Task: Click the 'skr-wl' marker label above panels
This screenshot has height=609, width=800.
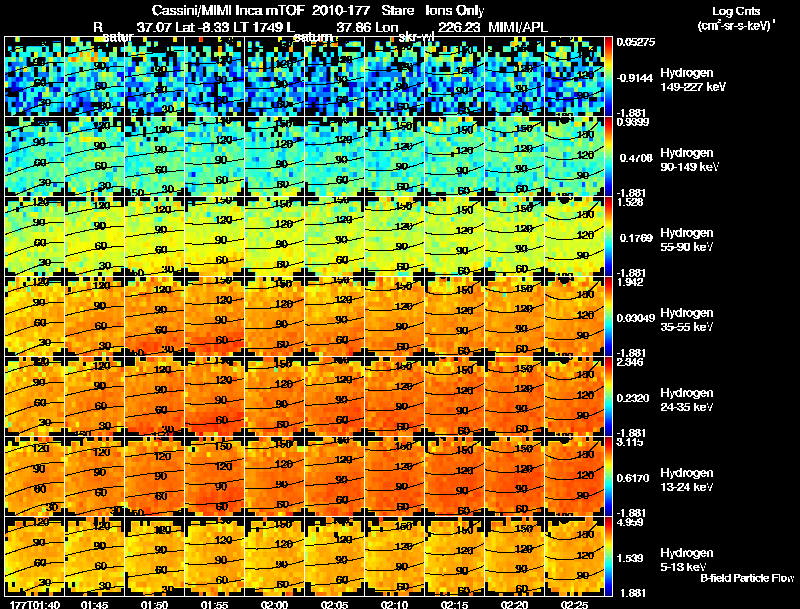Action: (415, 37)
